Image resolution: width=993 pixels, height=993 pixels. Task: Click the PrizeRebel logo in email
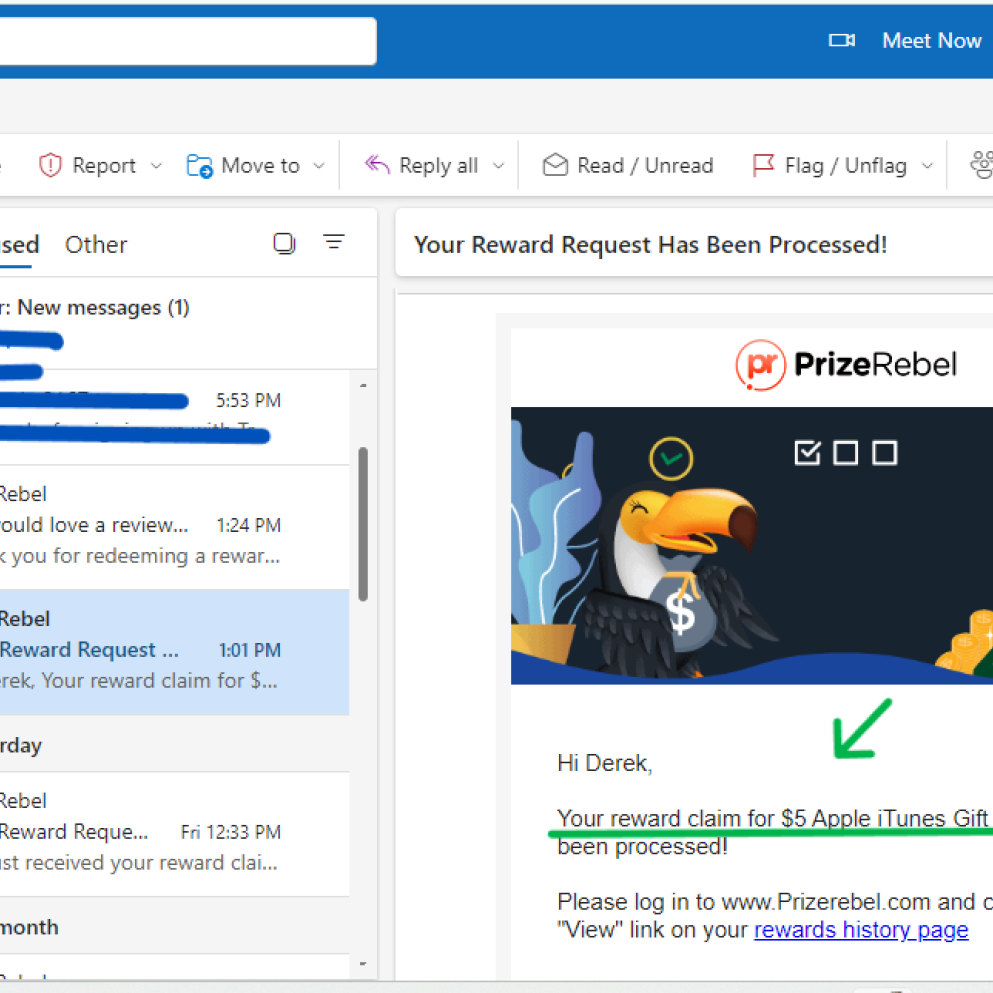pyautogui.click(x=845, y=365)
